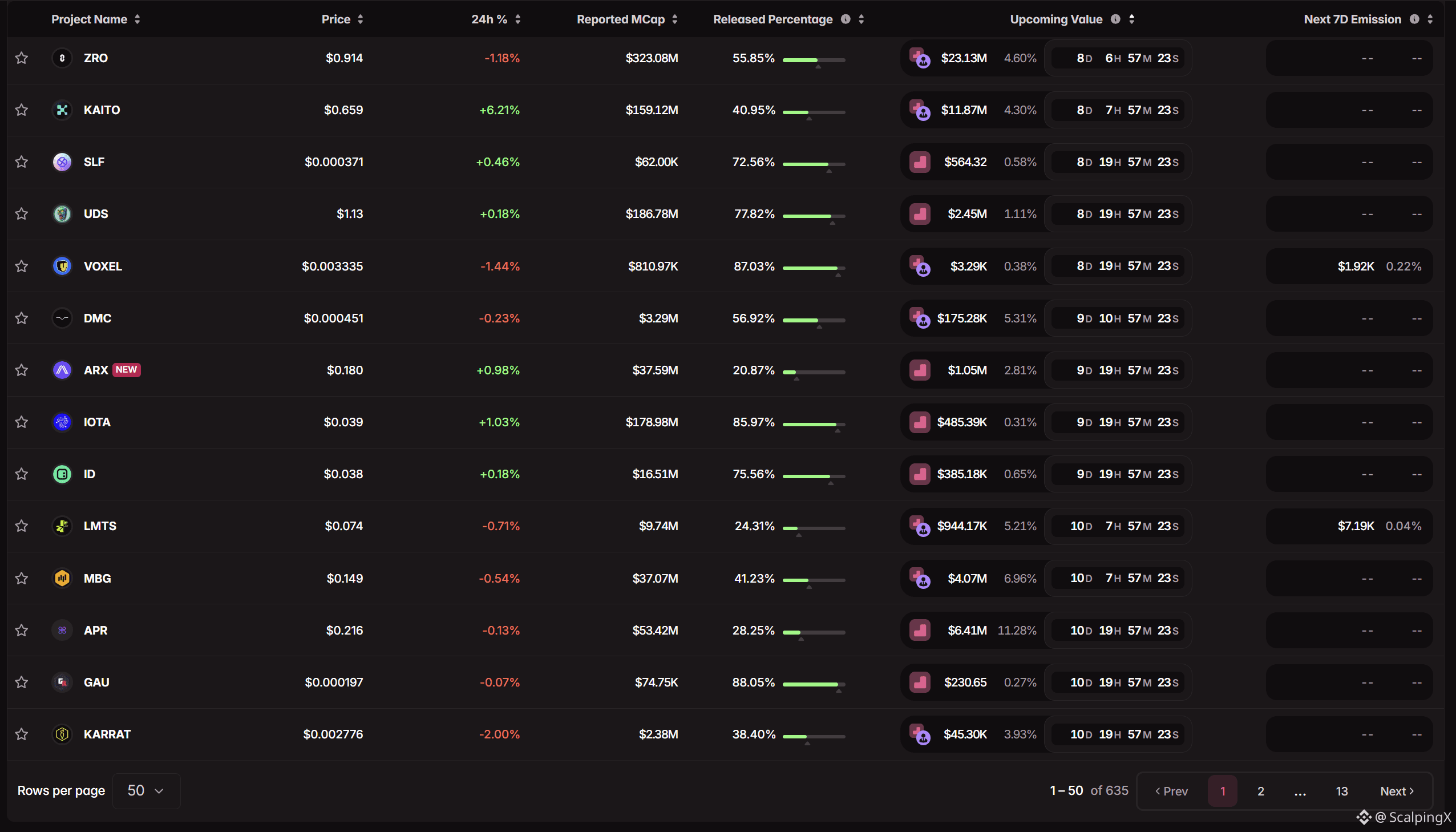This screenshot has width=1456, height=832.
Task: Sort by Reported MCap header
Action: pyautogui.click(x=626, y=19)
